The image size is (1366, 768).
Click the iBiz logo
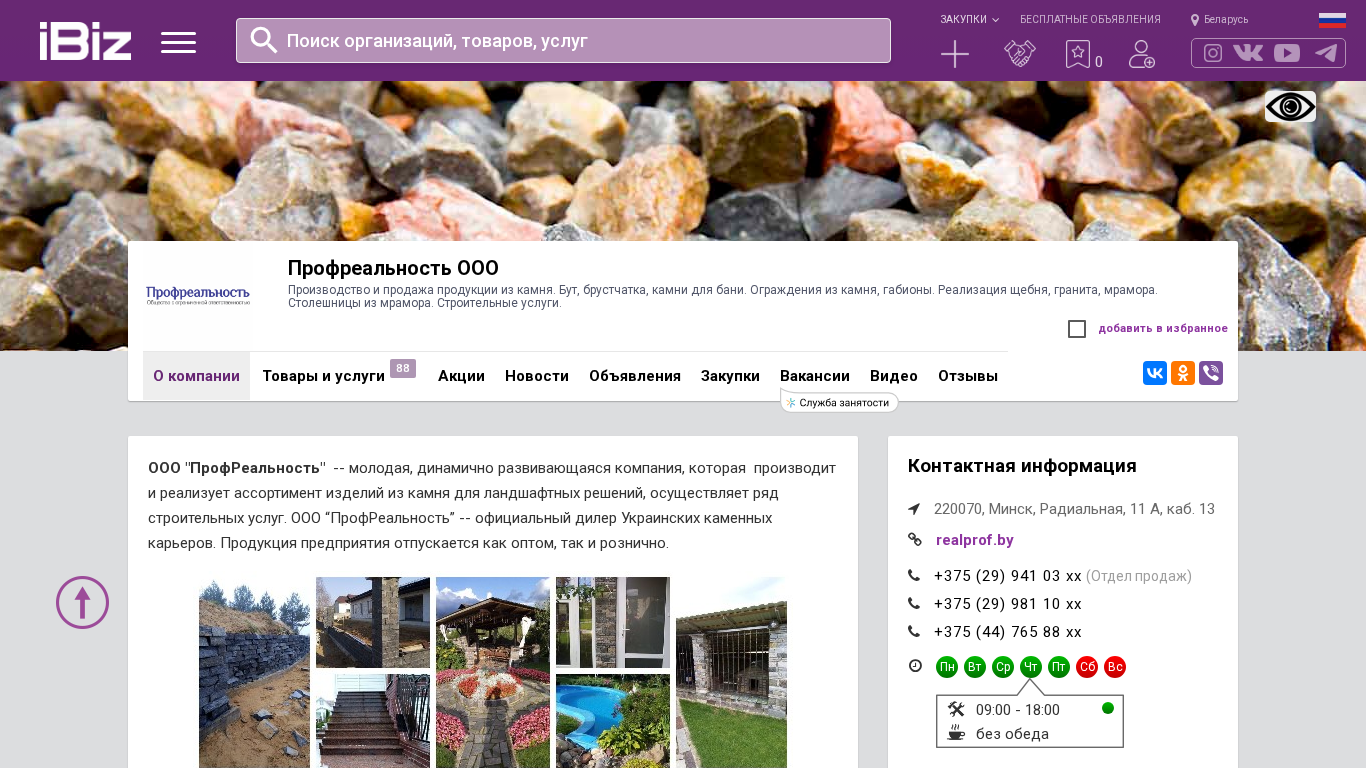[85, 41]
